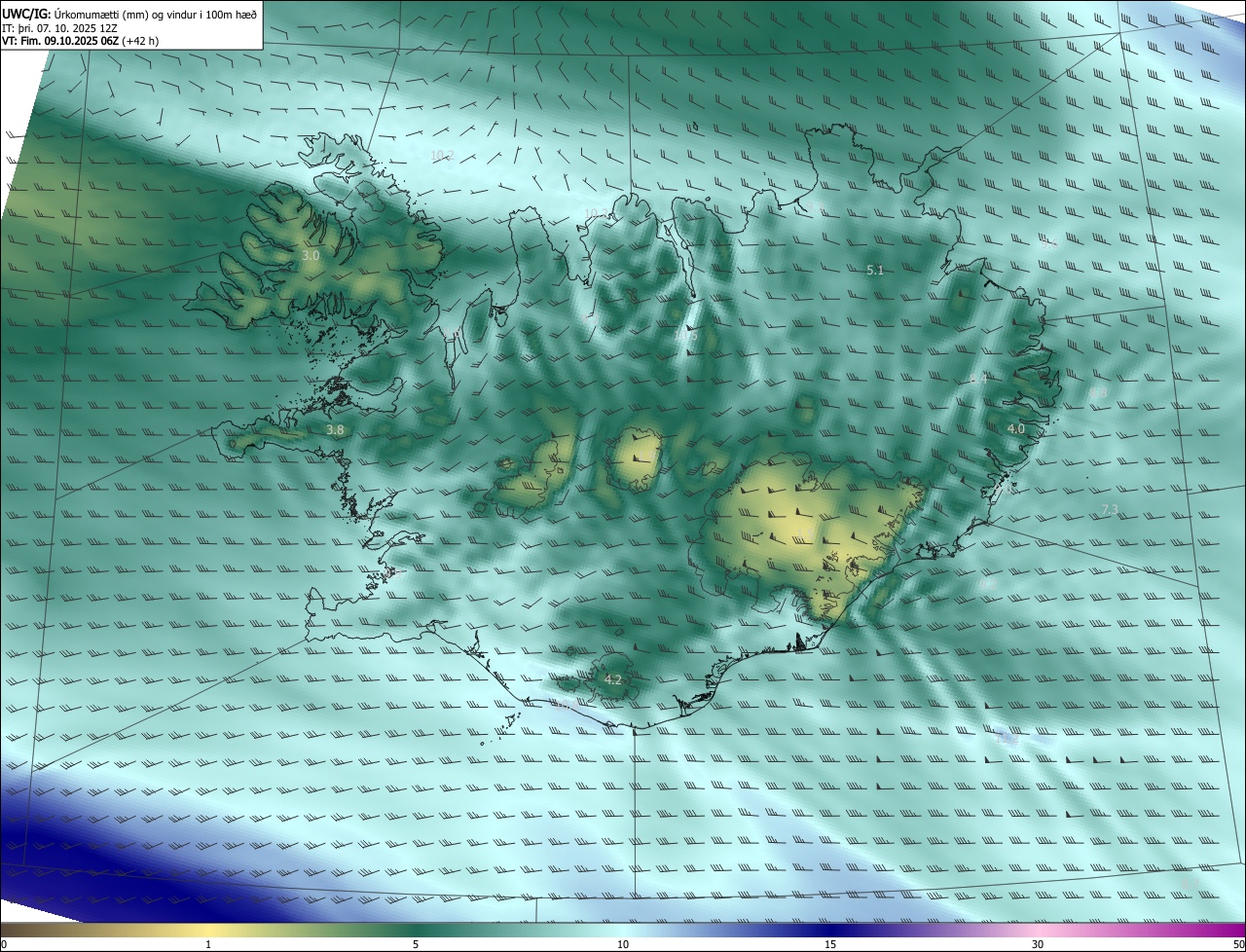Click the 3.0 value label on Westfjords

click(311, 256)
